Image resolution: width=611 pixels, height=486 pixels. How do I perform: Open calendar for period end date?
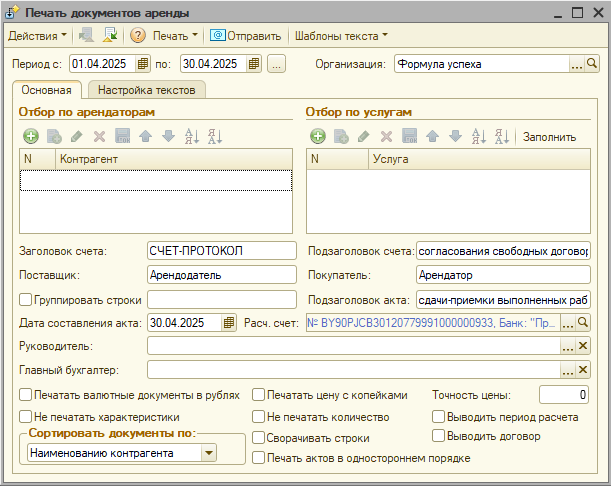pyautogui.click(x=253, y=65)
